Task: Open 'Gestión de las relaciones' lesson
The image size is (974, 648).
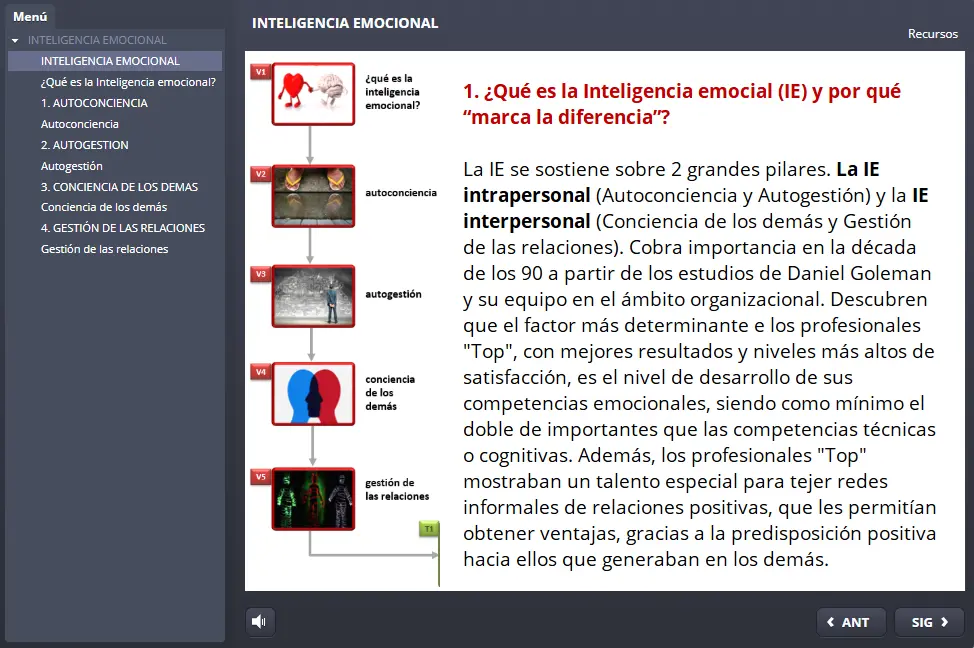Action: 104,249
